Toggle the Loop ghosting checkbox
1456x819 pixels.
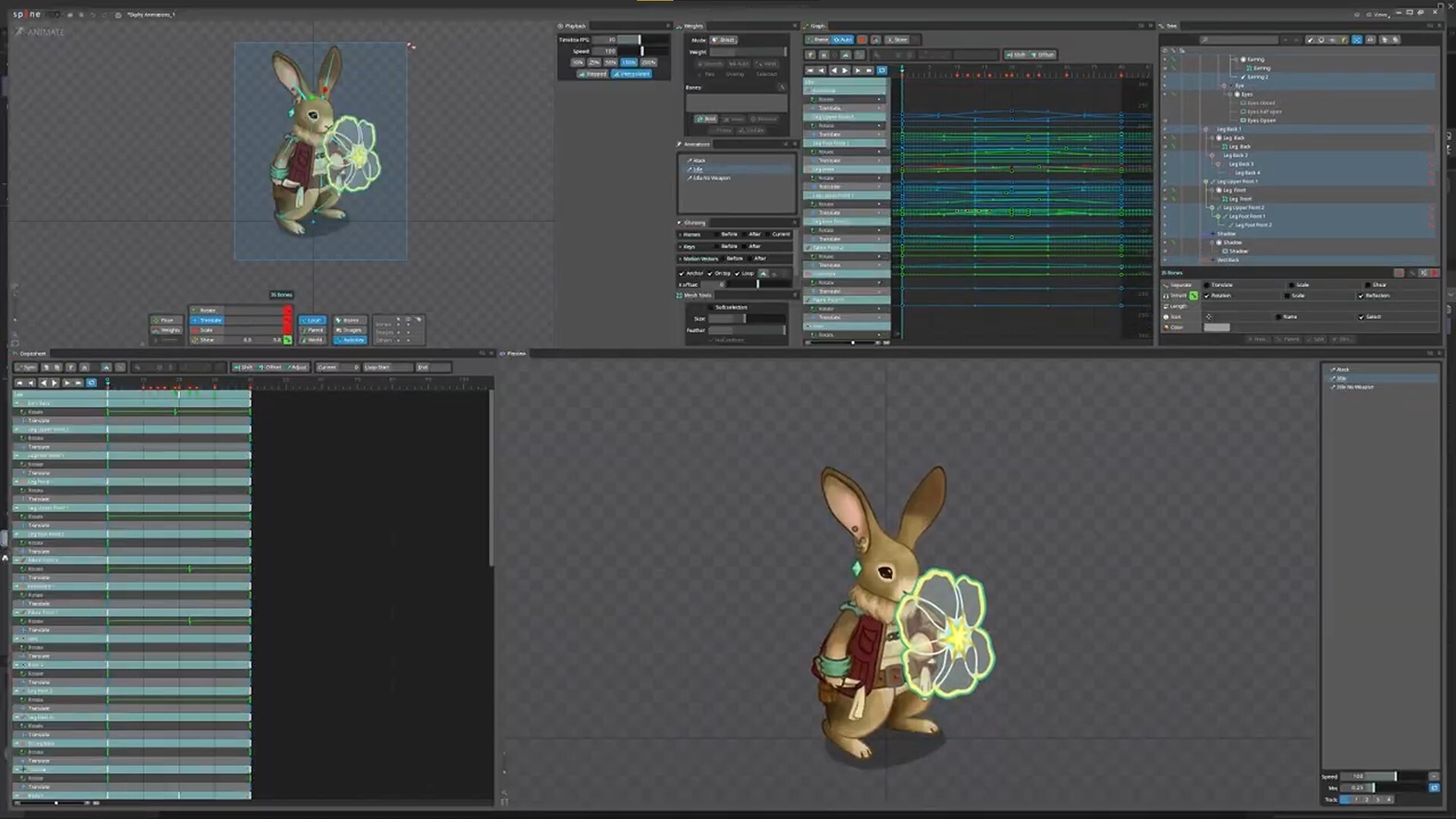click(736, 273)
